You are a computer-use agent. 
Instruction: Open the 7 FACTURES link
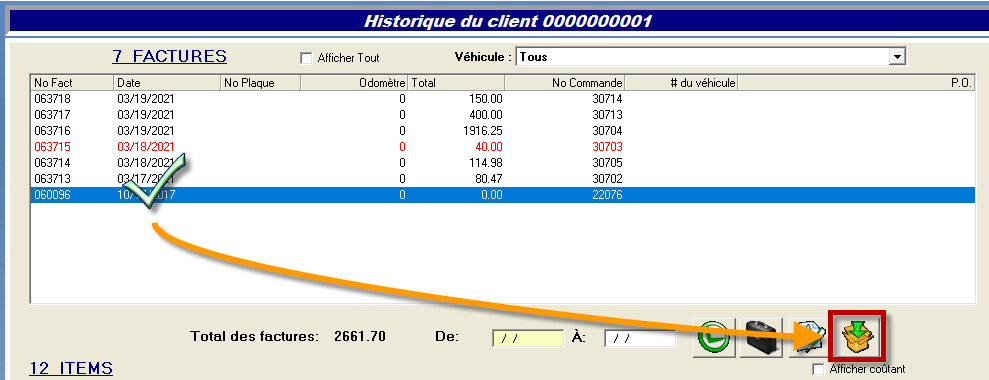[x=170, y=56]
